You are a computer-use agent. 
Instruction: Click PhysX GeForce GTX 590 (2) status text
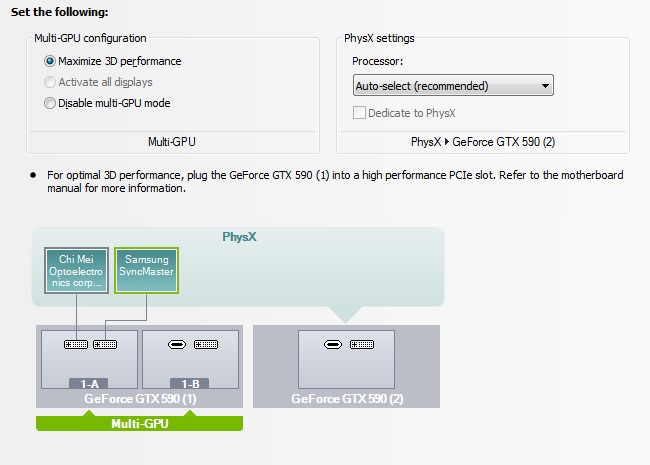[483, 142]
